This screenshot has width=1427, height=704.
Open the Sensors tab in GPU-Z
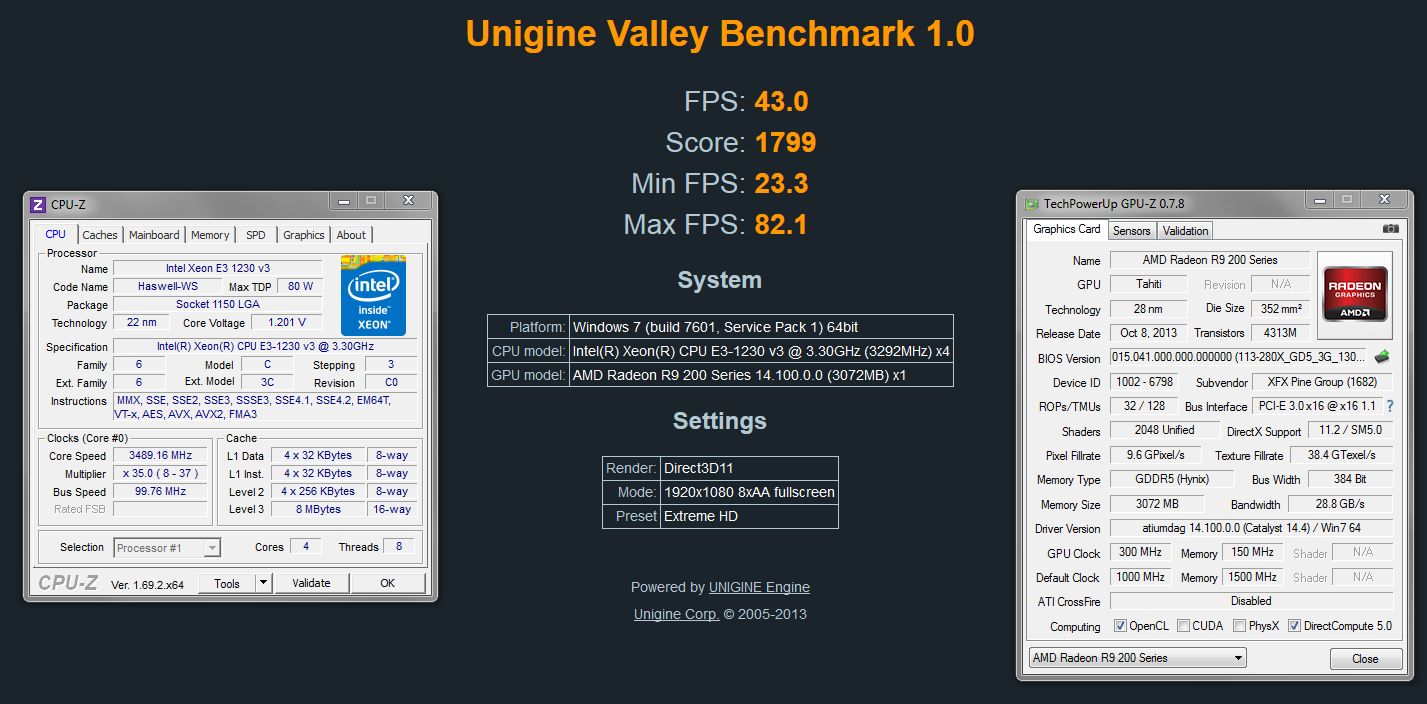(x=1132, y=230)
